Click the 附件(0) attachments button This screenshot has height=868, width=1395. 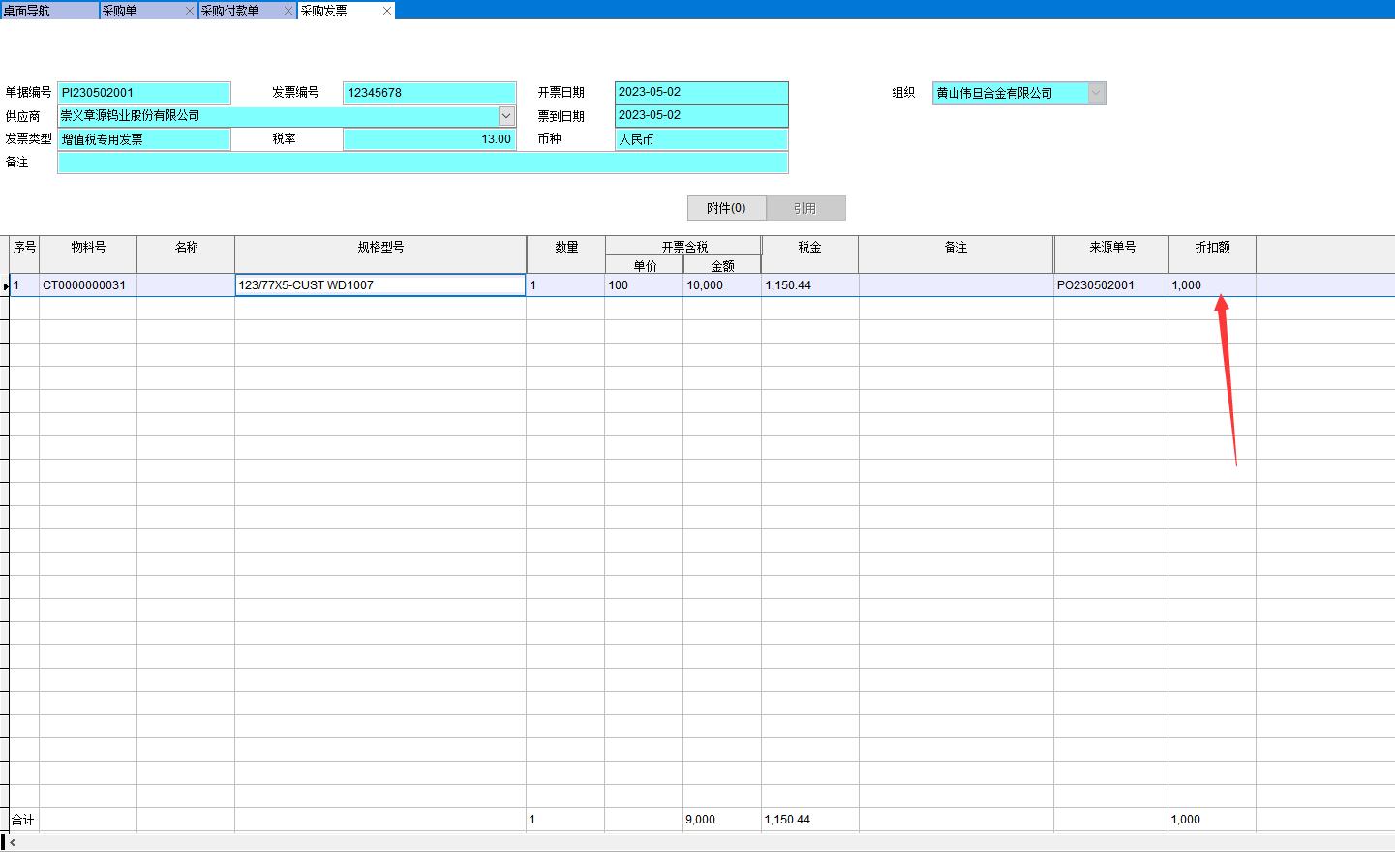click(726, 208)
